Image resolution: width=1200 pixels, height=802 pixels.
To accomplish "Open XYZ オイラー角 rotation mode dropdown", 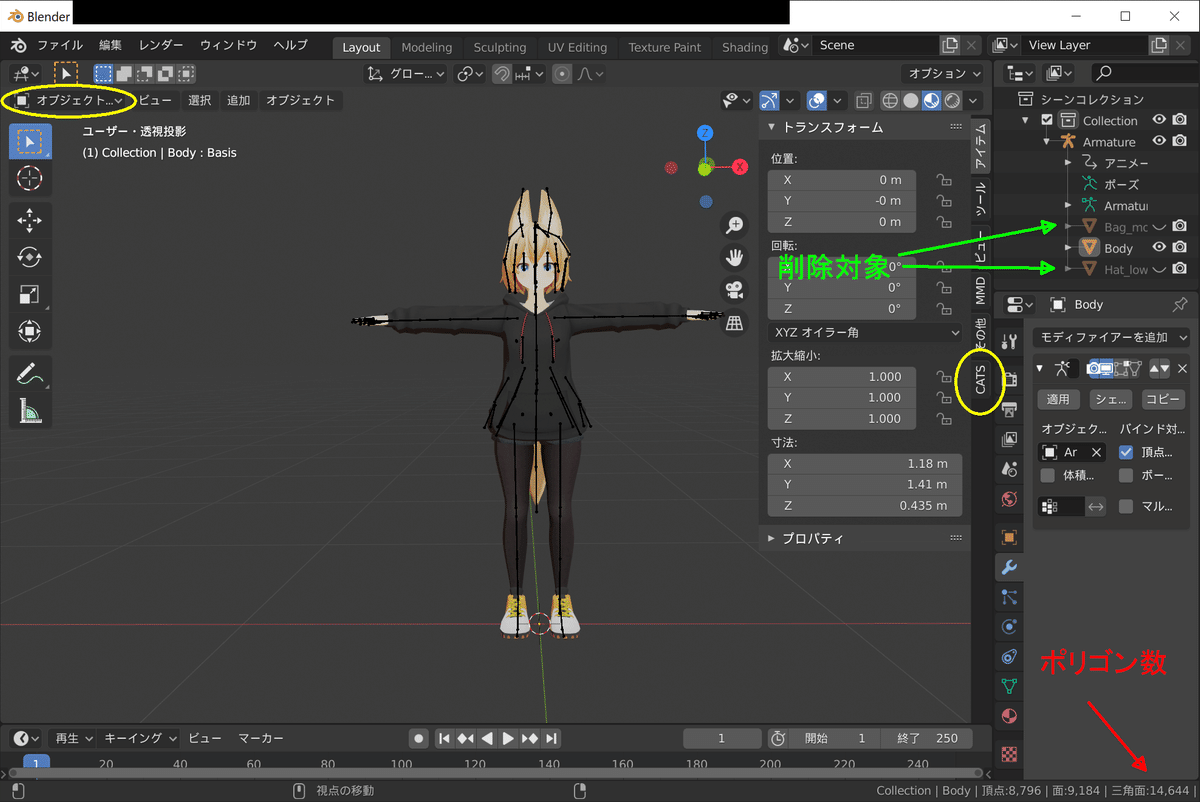I will coord(865,332).
